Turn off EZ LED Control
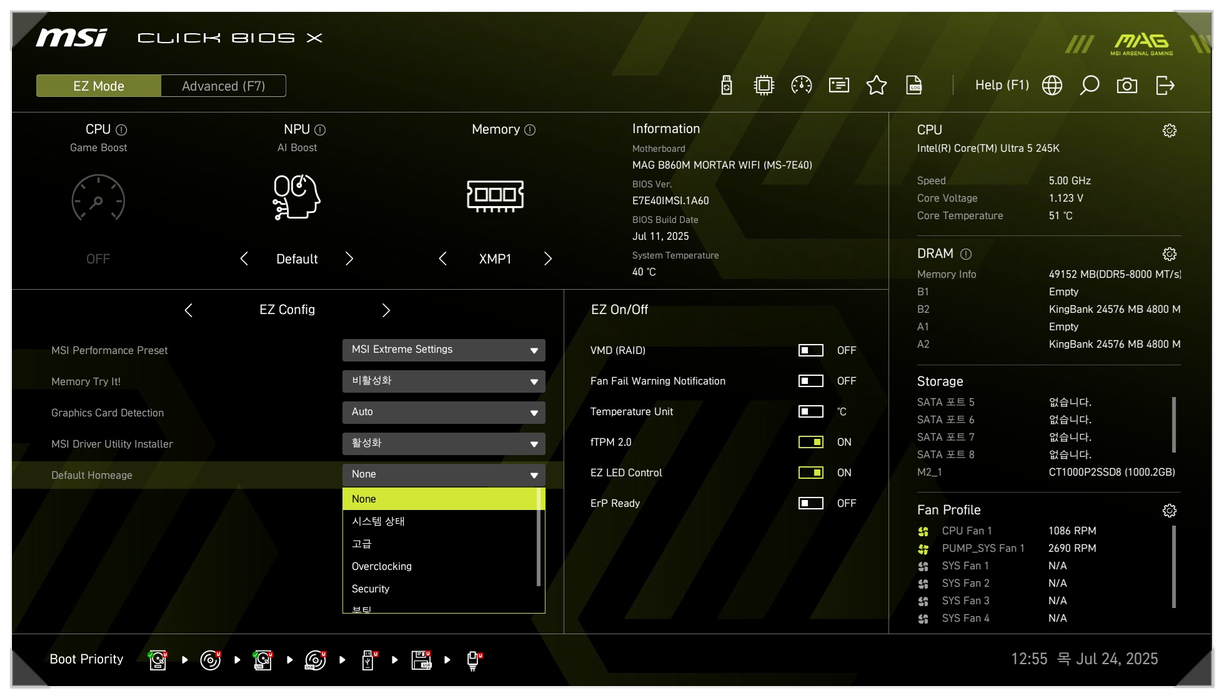The image size is (1224, 698). click(811, 473)
